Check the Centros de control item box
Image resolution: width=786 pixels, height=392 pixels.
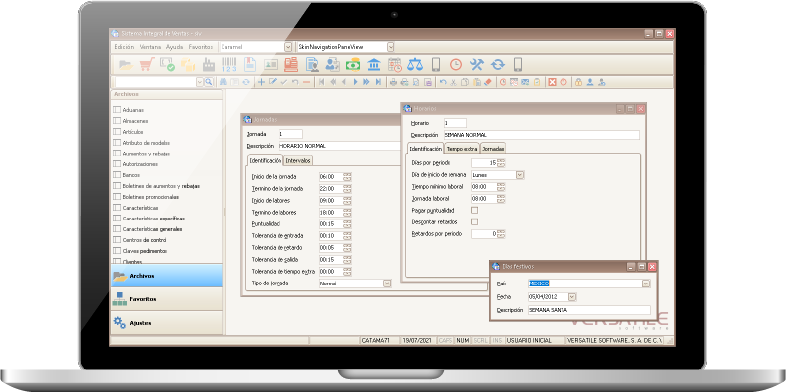click(x=117, y=240)
